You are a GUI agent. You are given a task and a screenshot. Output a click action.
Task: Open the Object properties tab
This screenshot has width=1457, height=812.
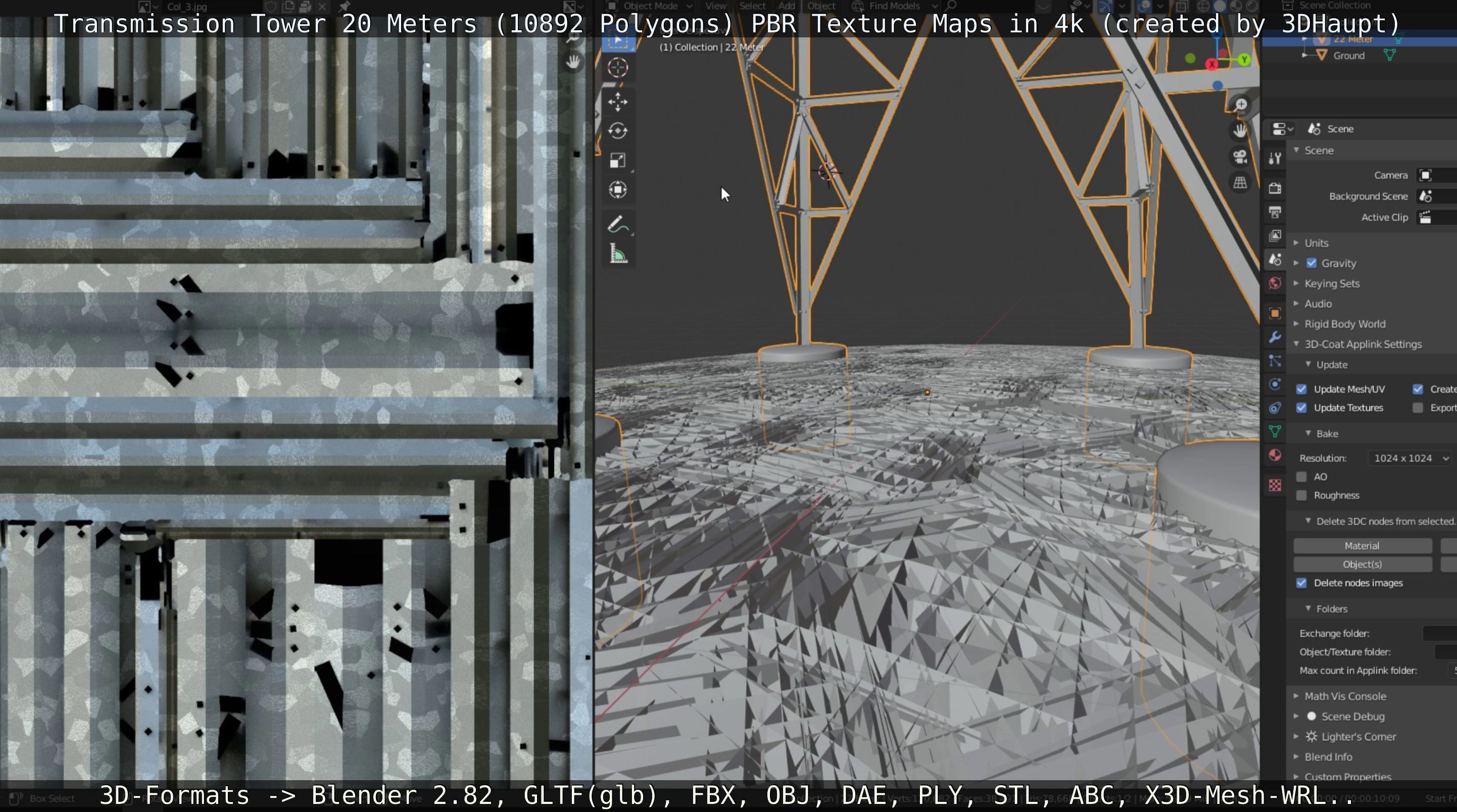(1275, 313)
